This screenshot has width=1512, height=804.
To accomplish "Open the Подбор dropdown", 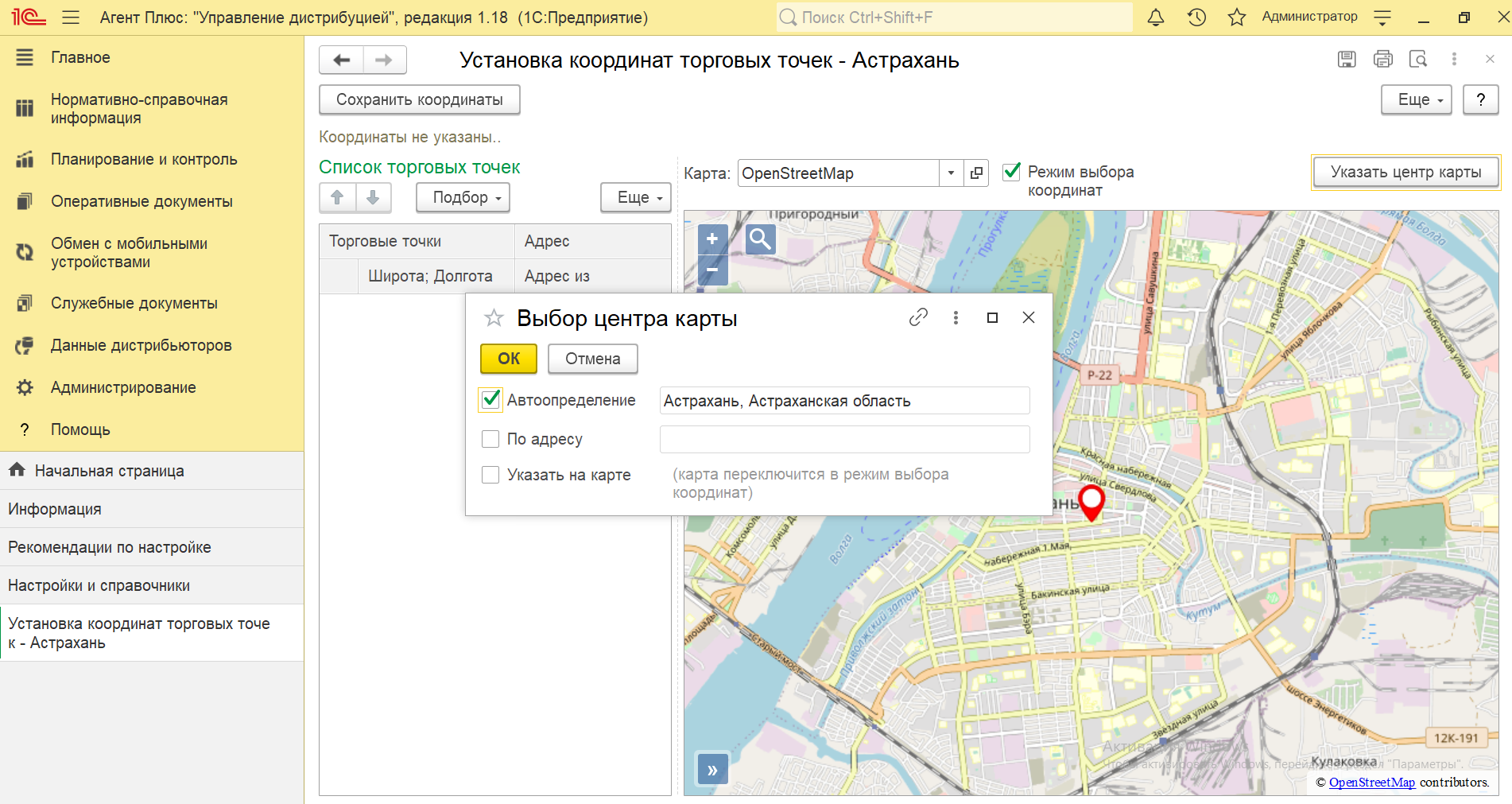I will pyautogui.click(x=463, y=197).
